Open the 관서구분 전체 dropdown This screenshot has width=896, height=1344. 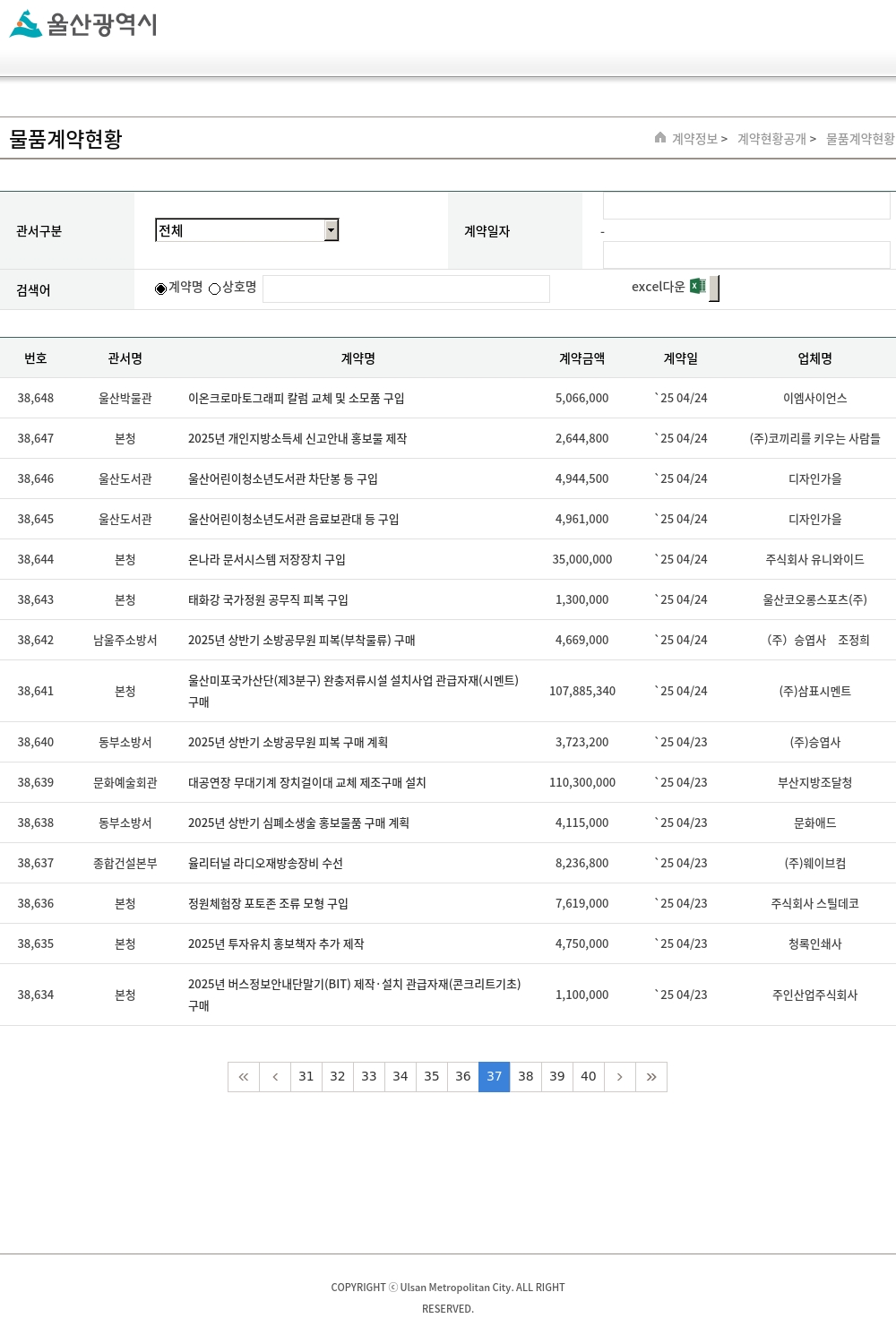pos(247,230)
